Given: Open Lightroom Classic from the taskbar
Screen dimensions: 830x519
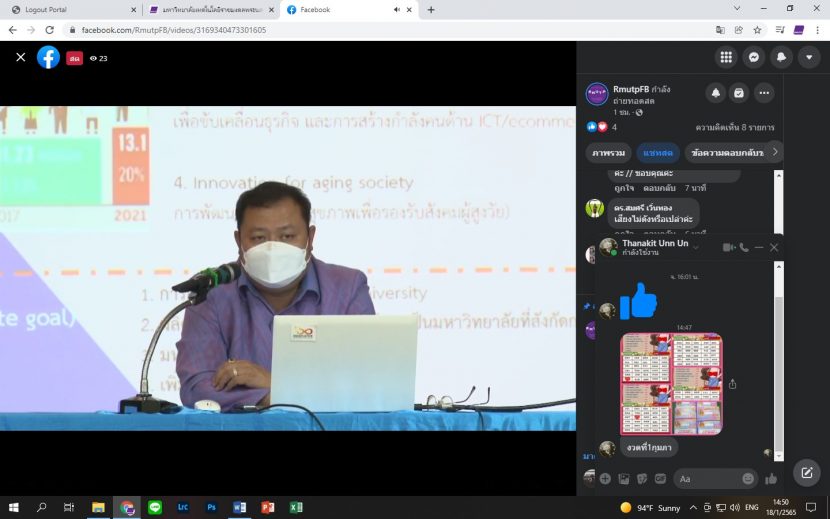Looking at the screenshot, I should (183, 507).
